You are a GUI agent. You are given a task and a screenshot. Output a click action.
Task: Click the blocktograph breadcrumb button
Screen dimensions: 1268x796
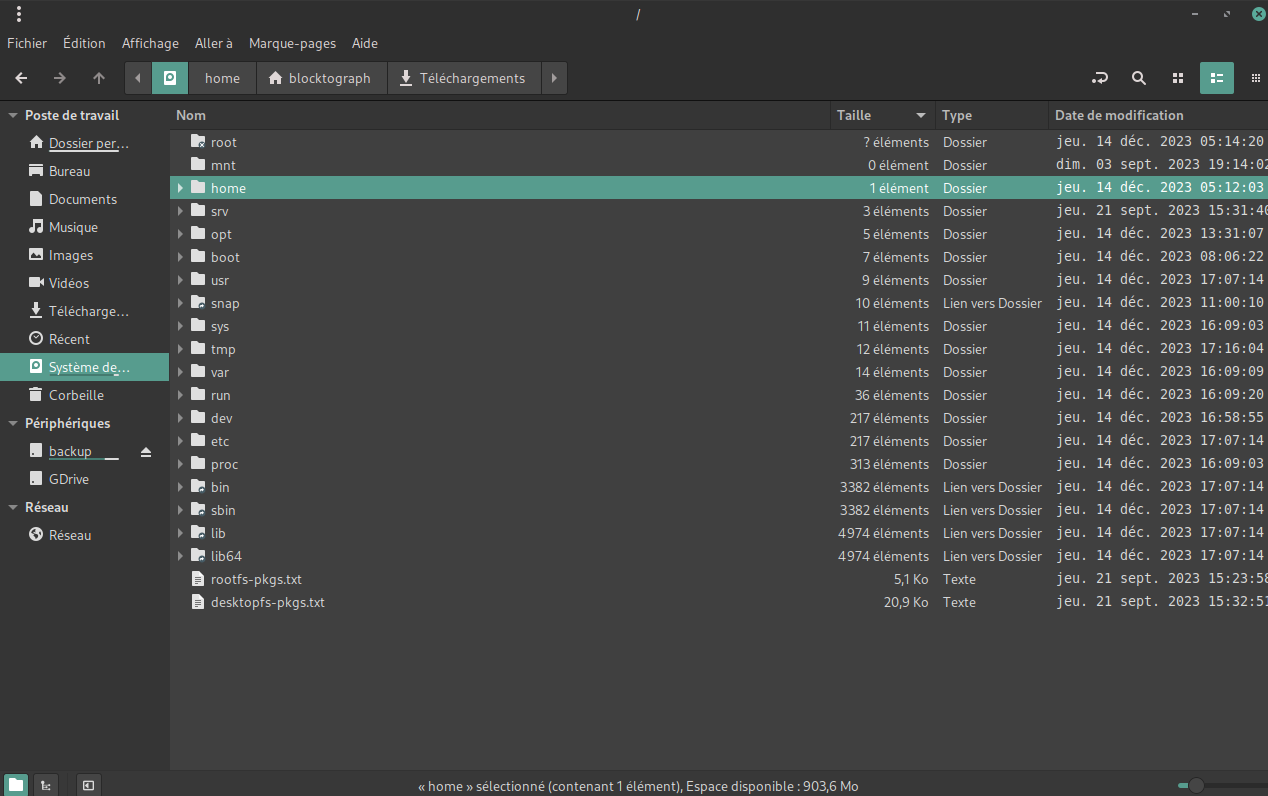pos(322,78)
